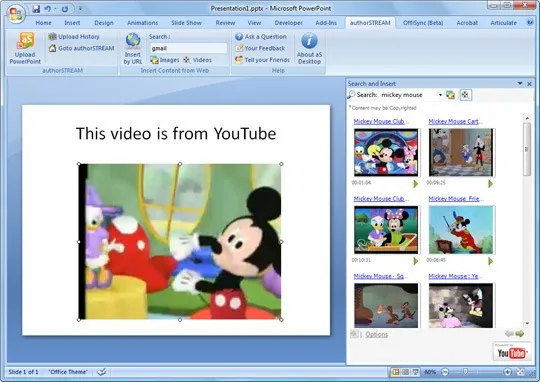This screenshot has width=540, height=382.
Task: Play the 00:09:25 video preview
Action: (x=490, y=184)
